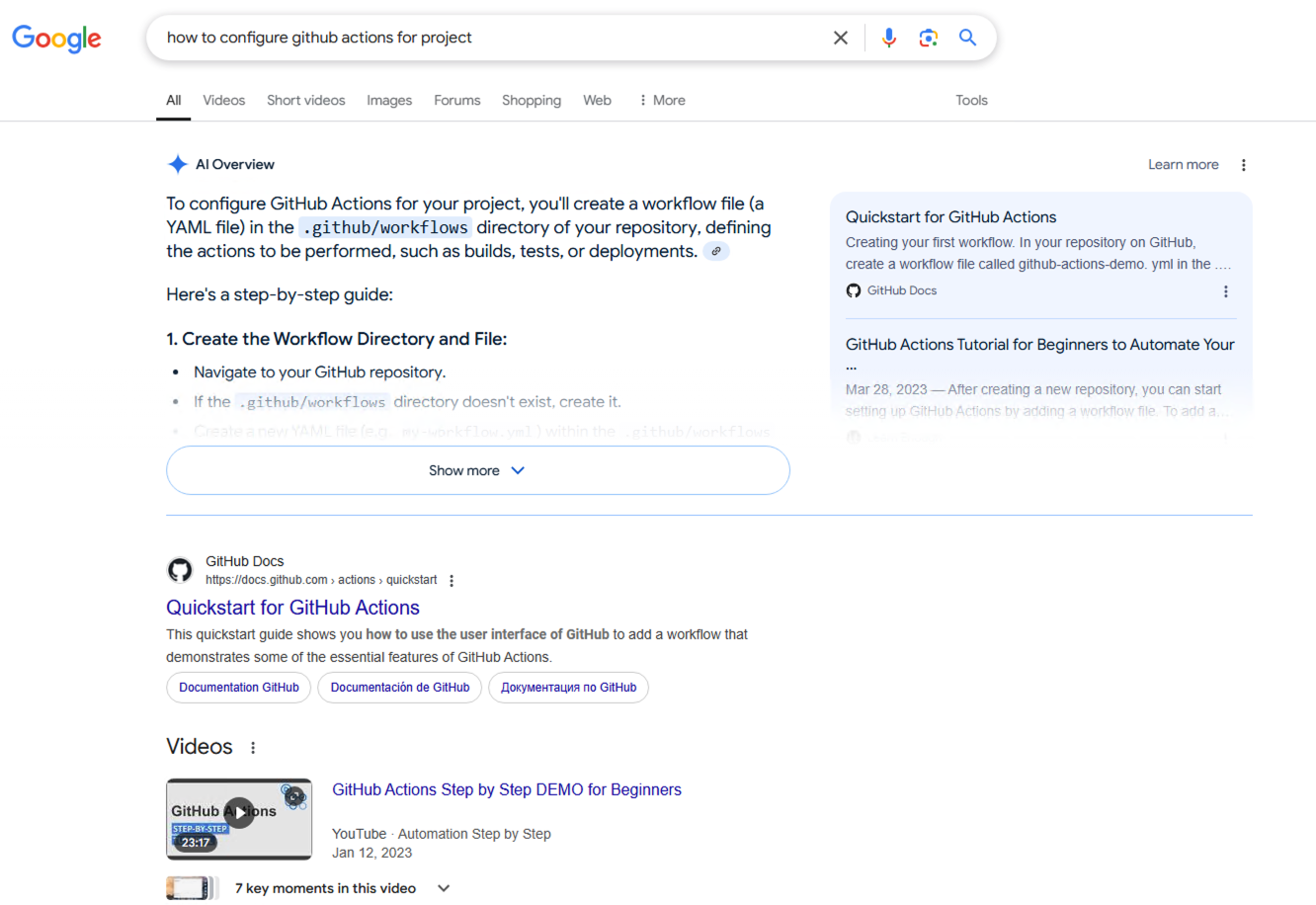Click GitHub Docs favicon beside search result

coord(180,570)
